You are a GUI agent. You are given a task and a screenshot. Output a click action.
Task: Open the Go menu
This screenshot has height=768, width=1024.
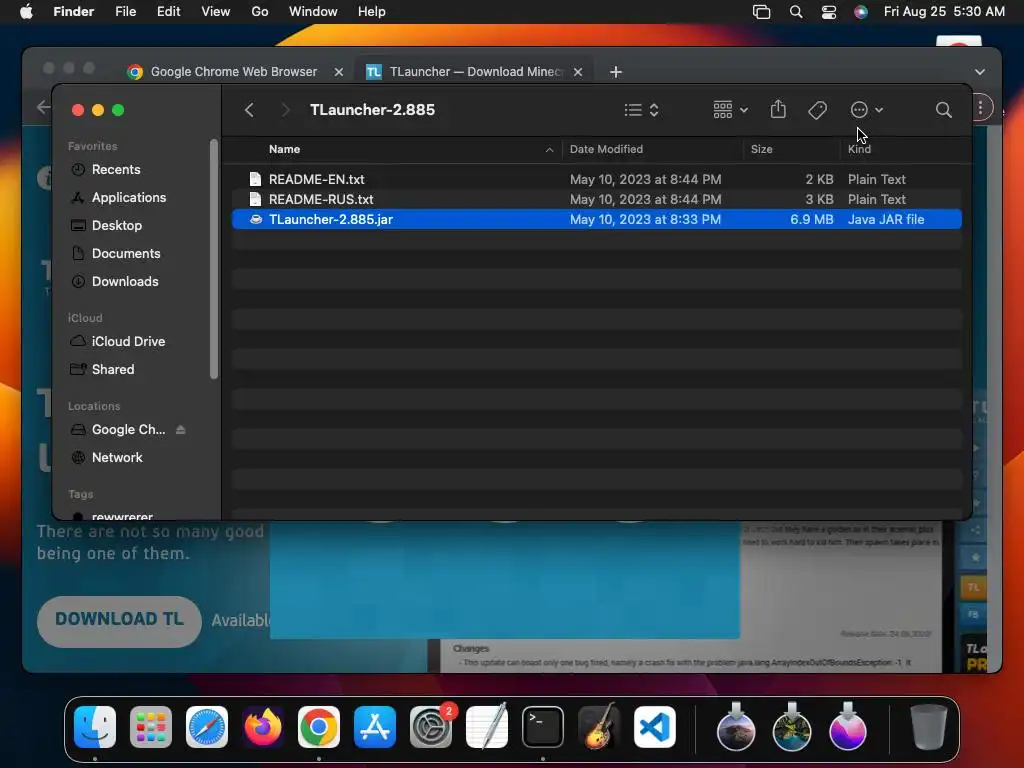[260, 11]
